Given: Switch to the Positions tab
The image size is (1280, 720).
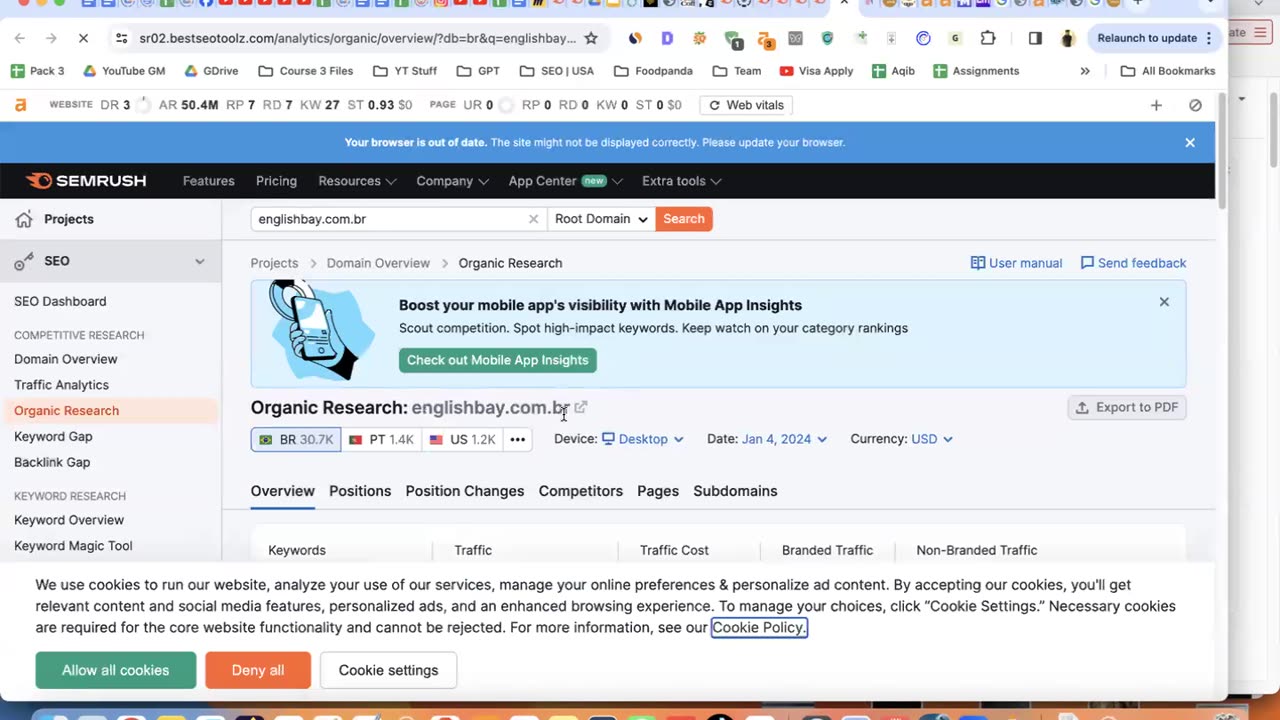Looking at the screenshot, I should (x=360, y=491).
